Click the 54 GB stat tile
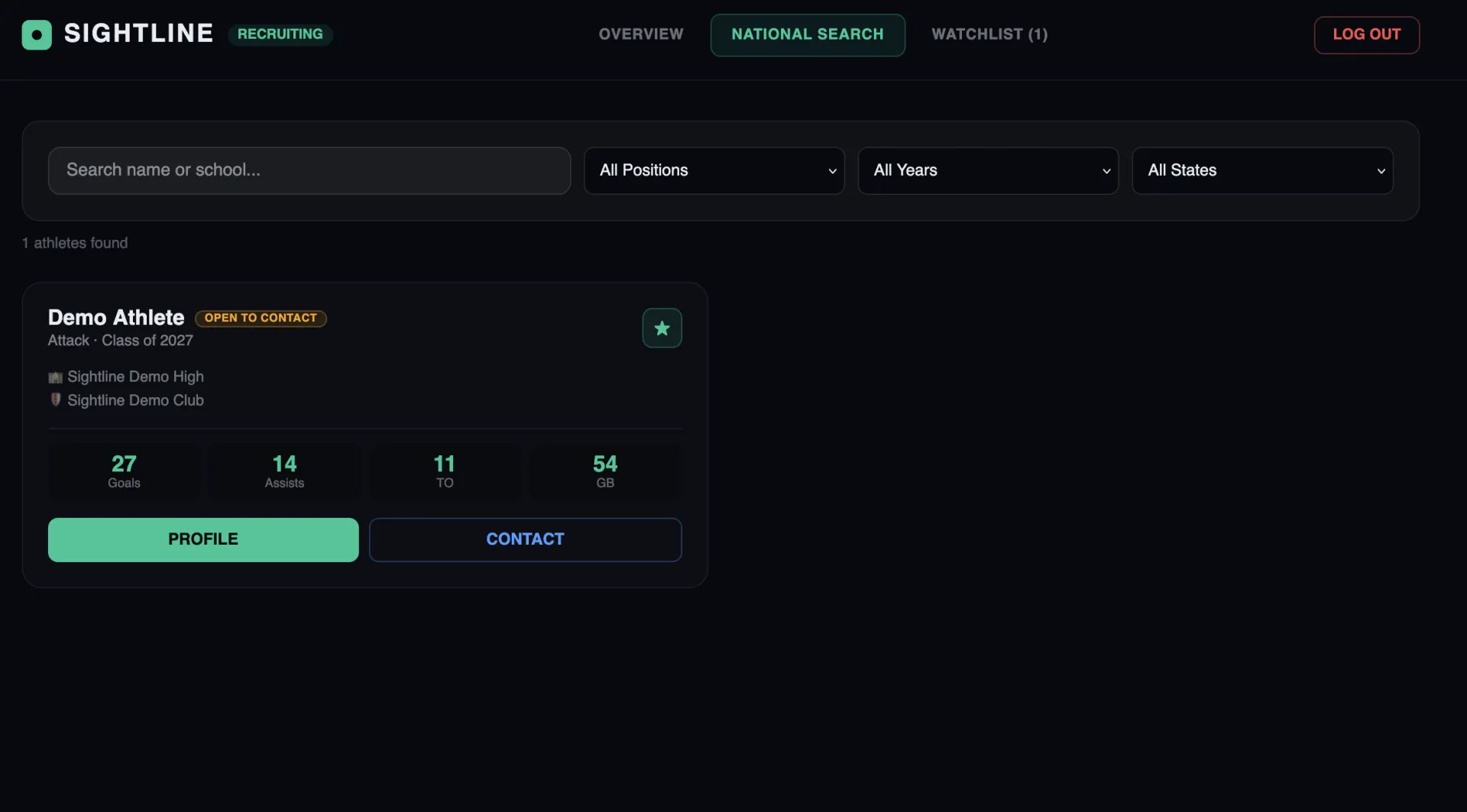Image resolution: width=1467 pixels, height=812 pixels. tap(605, 471)
